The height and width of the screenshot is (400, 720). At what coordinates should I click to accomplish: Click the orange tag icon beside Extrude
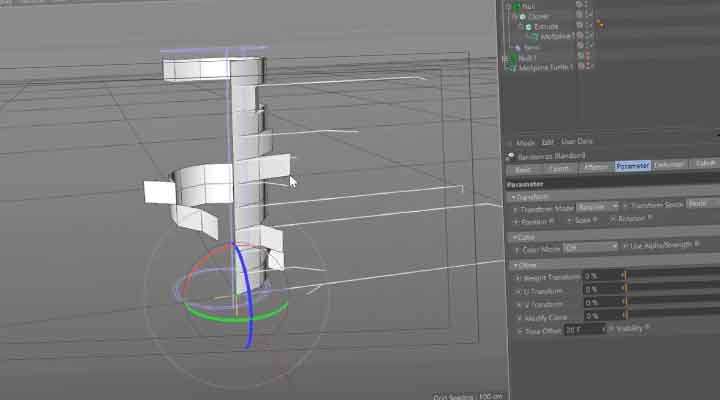pyautogui.click(x=600, y=26)
